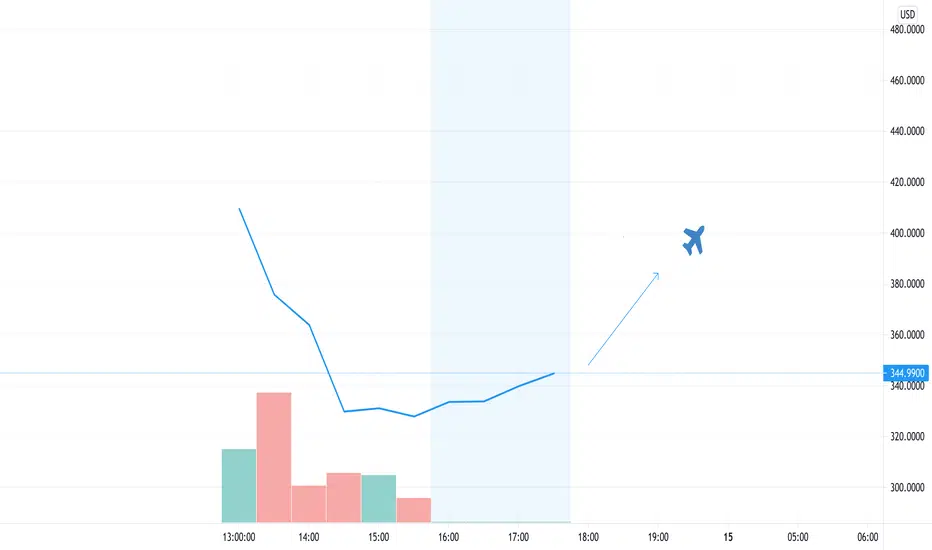Image resolution: width=932 pixels, height=550 pixels.
Task: Click the price line's starting peak
Action: point(239,209)
